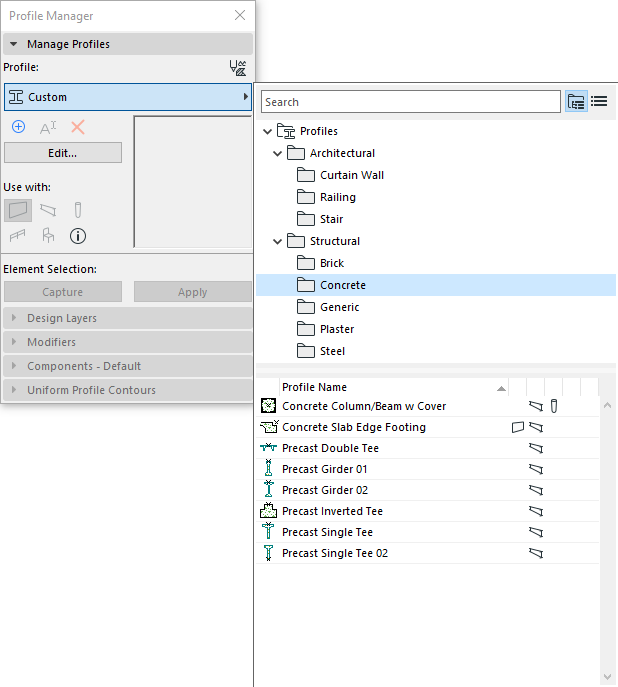
Task: Click the Rename profile icon
Action: [48, 127]
